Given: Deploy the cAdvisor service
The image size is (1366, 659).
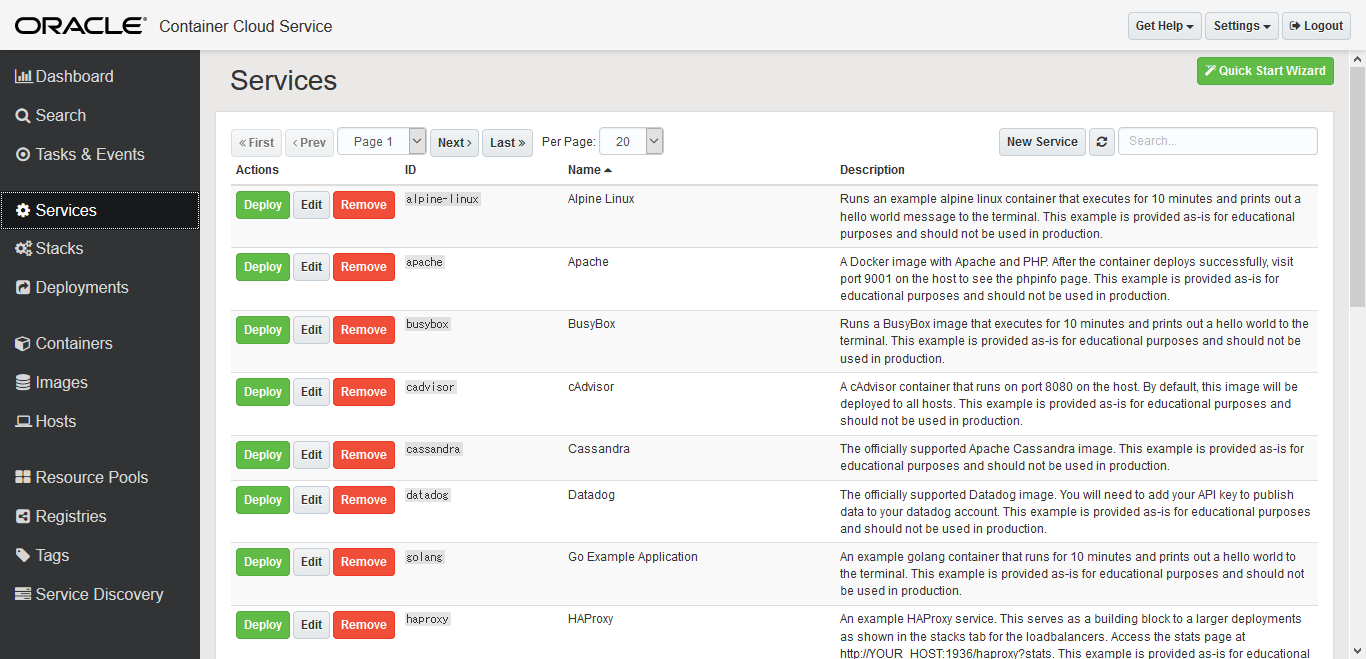Looking at the screenshot, I should (263, 392).
